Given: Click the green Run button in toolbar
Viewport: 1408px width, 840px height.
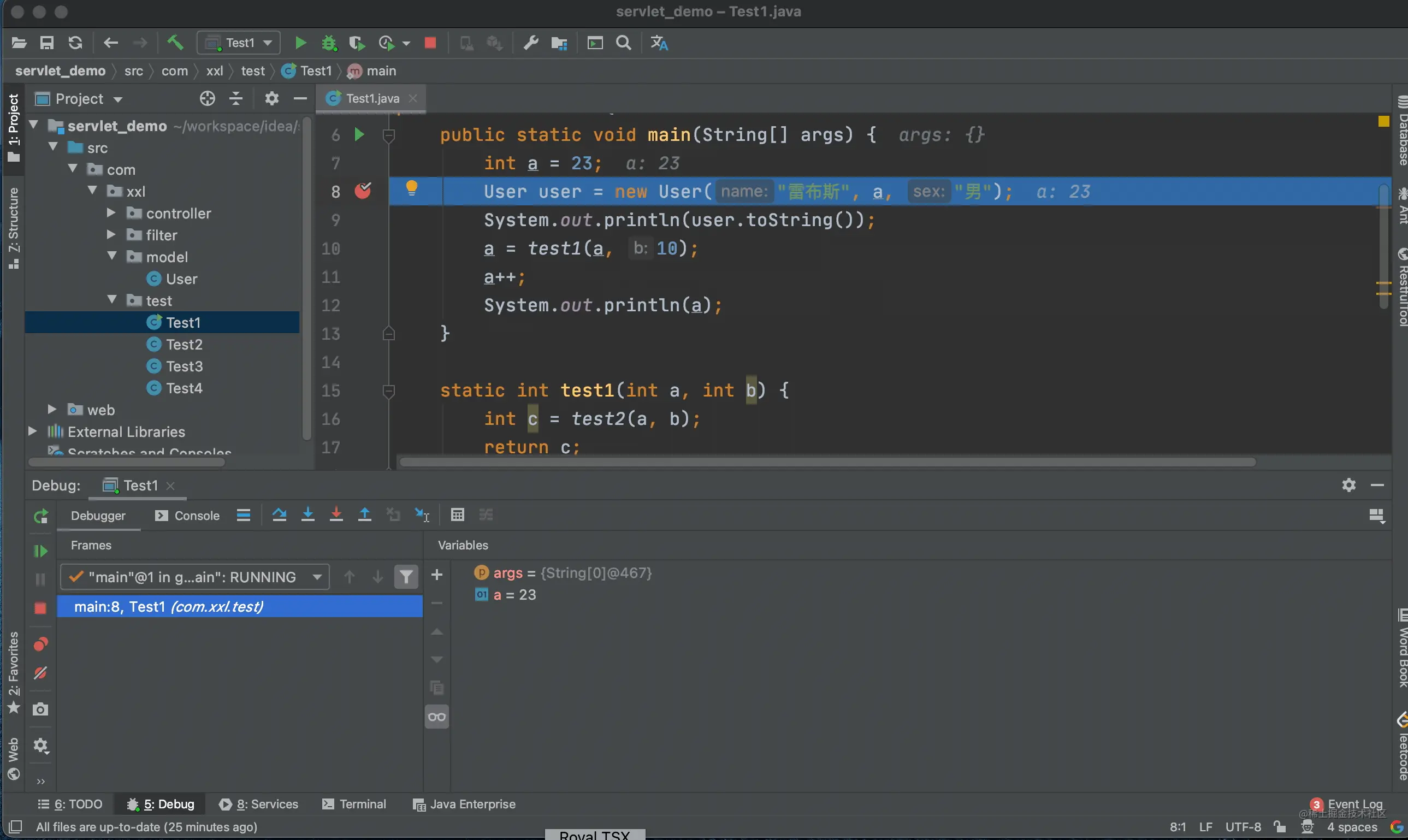Looking at the screenshot, I should tap(300, 43).
